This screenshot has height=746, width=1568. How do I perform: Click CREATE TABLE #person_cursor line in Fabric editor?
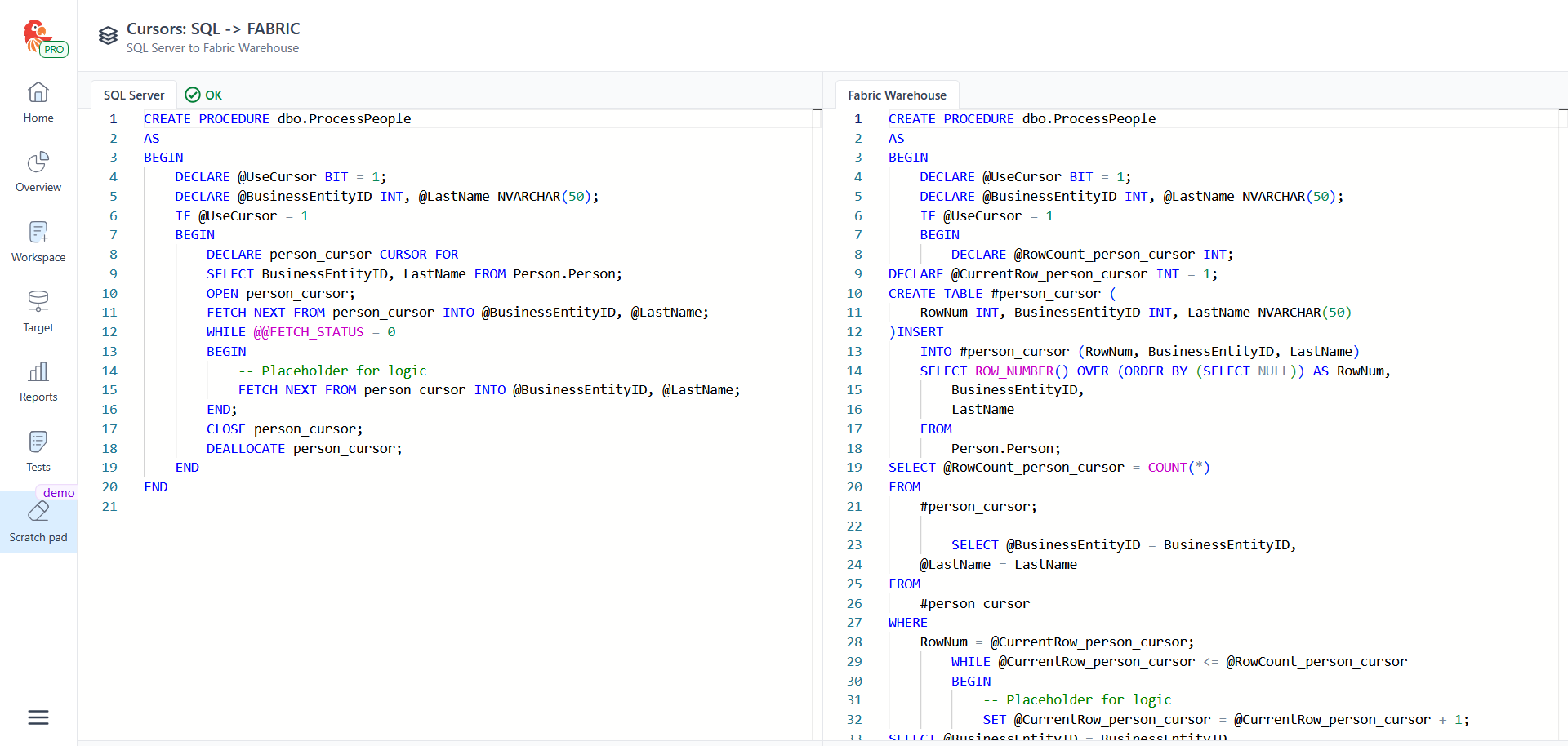pos(1001,294)
